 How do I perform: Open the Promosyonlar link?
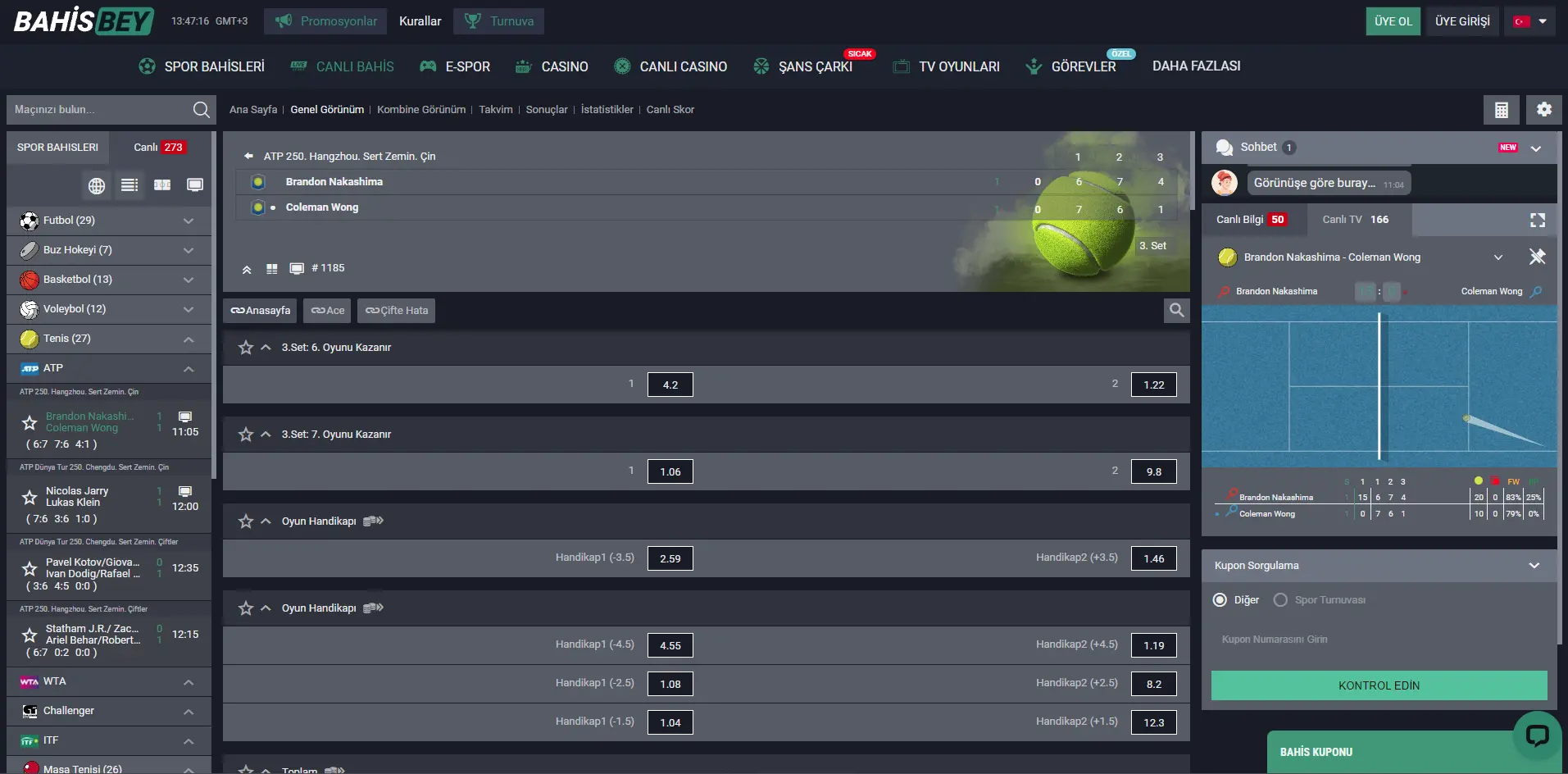point(325,21)
